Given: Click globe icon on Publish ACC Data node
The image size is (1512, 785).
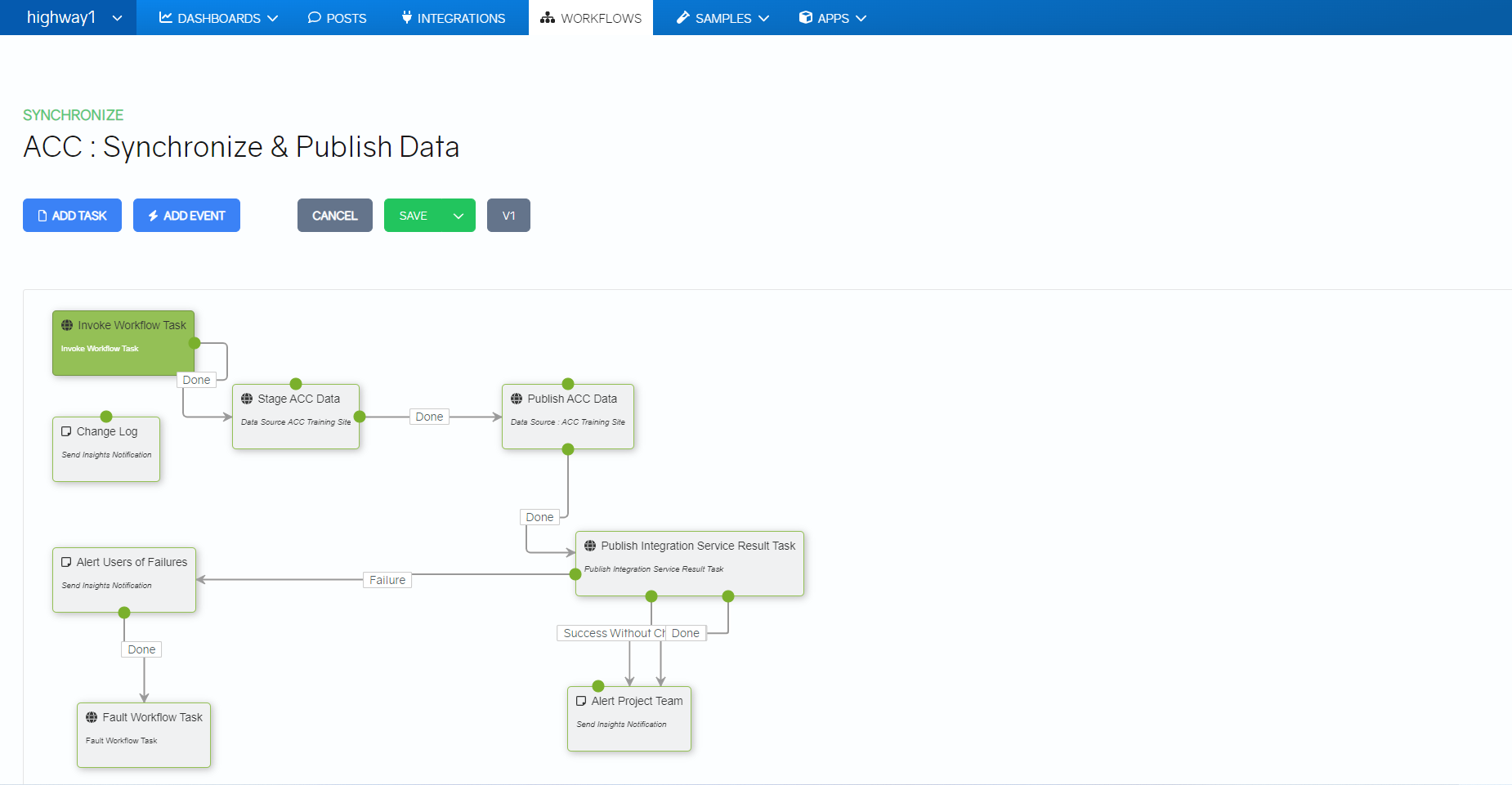Looking at the screenshot, I should pyautogui.click(x=517, y=399).
